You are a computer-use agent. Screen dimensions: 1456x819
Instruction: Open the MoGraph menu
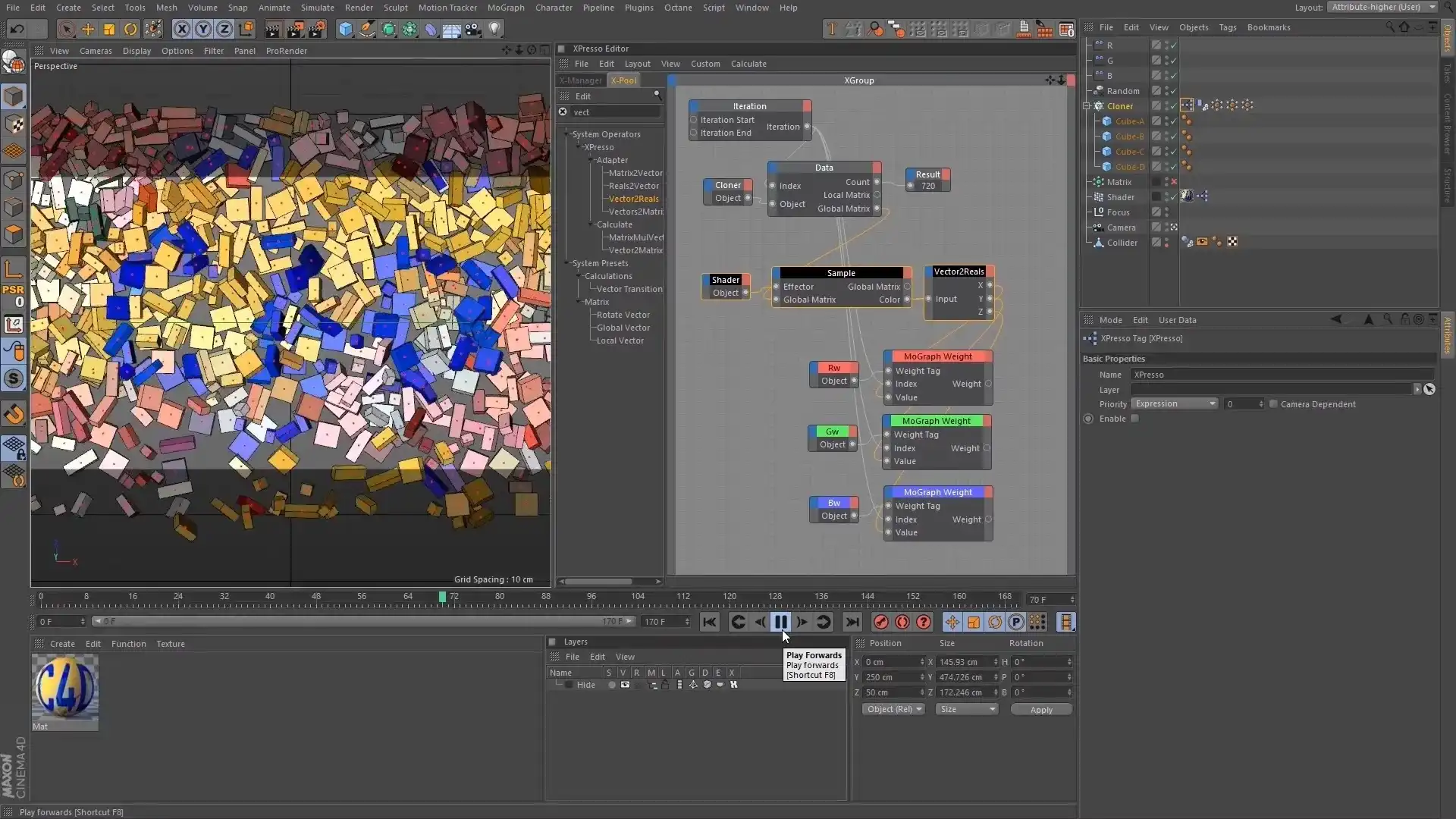pos(507,8)
